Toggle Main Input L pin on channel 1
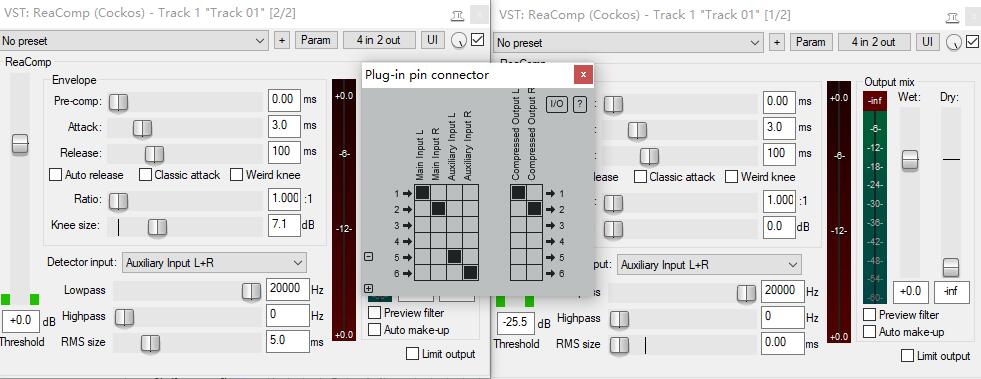 pos(422,193)
